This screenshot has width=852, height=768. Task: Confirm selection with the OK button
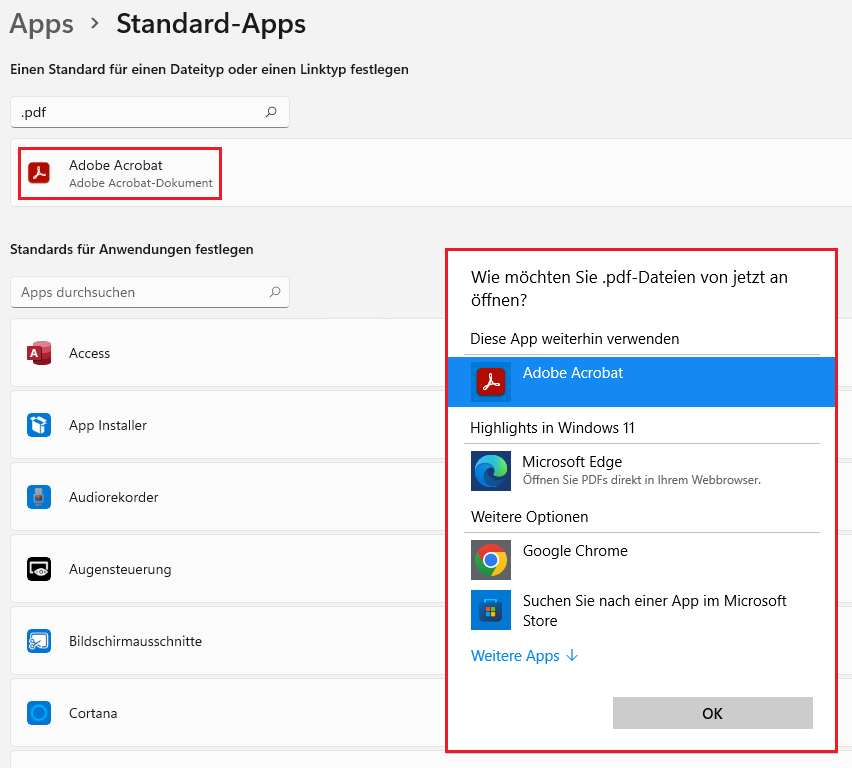click(712, 713)
